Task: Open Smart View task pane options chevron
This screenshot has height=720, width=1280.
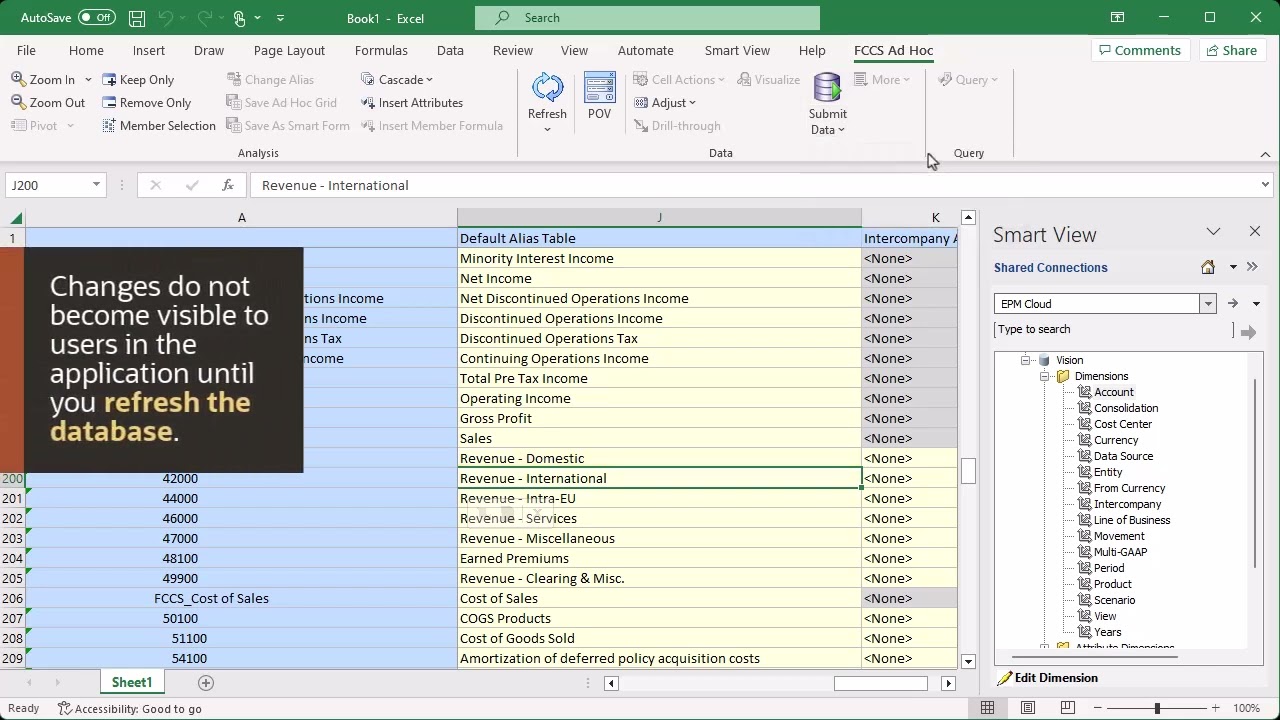Action: click(1213, 232)
